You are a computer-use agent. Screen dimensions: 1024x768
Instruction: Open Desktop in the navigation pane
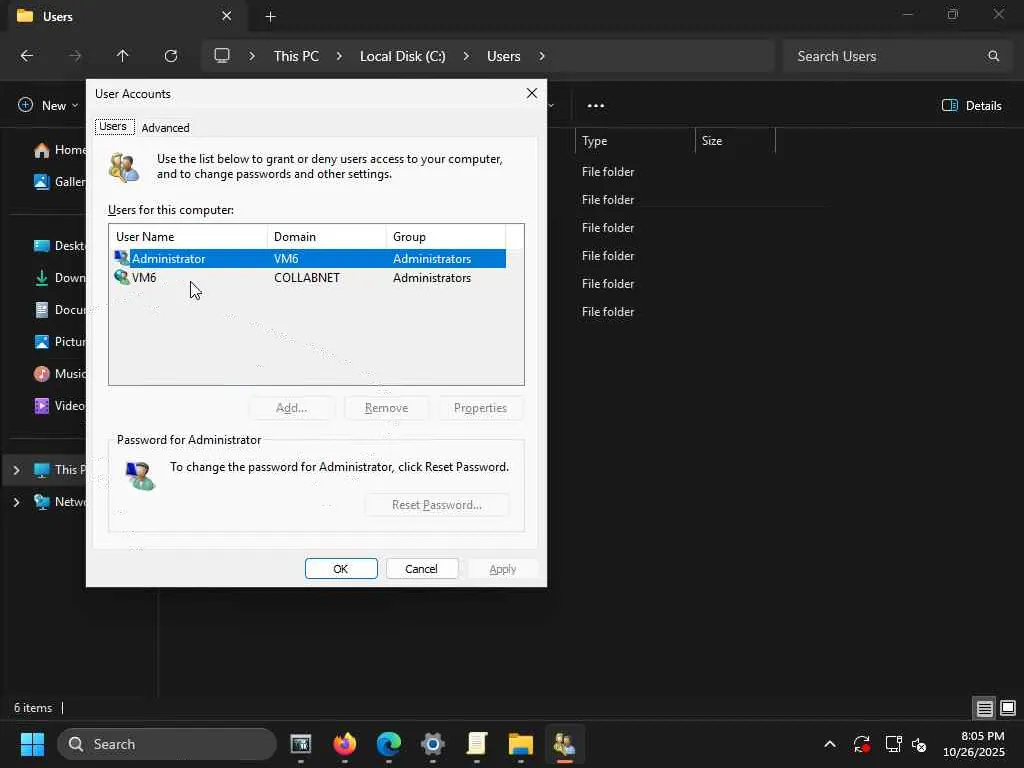point(59,246)
